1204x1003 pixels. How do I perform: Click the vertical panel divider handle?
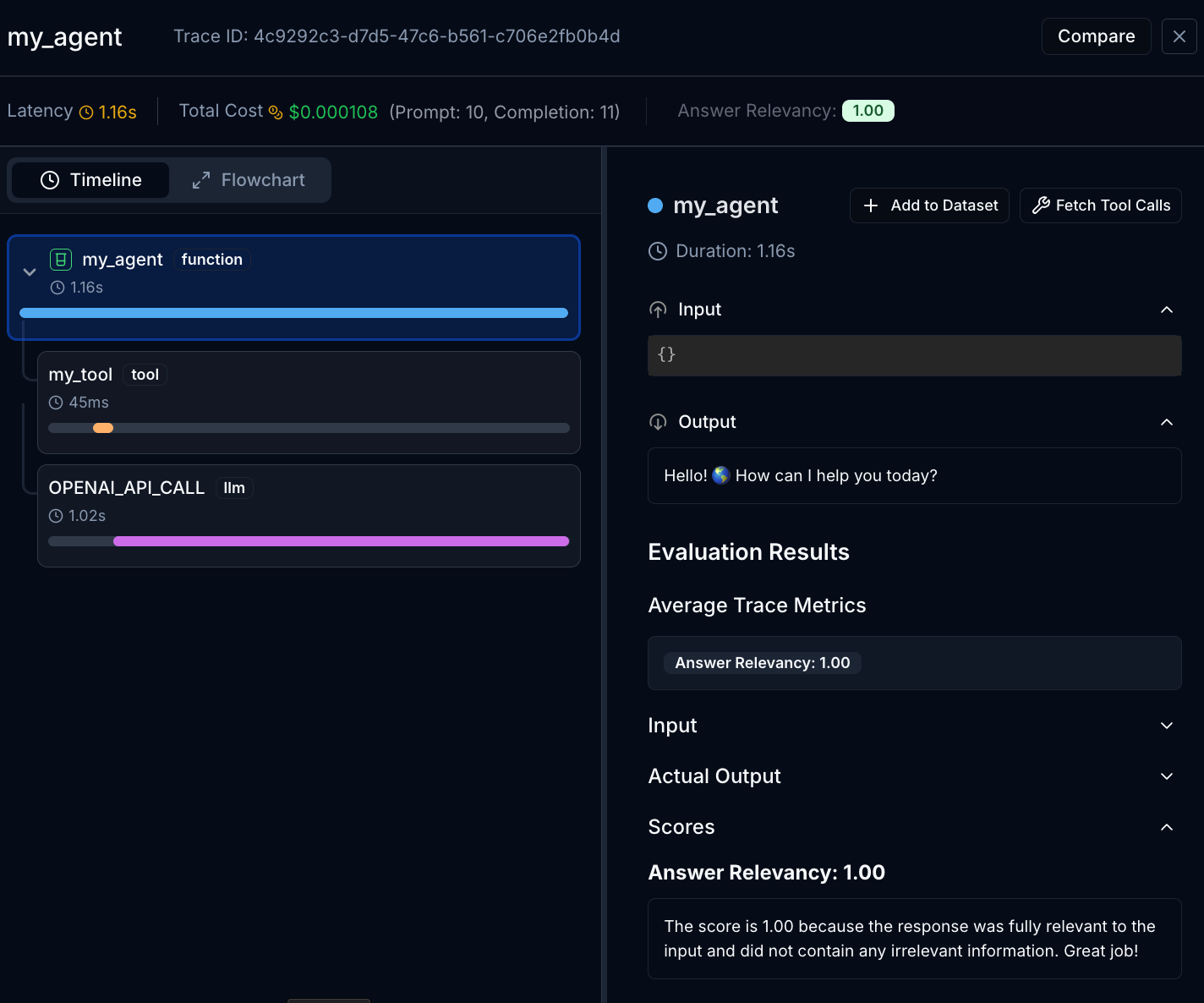604,575
